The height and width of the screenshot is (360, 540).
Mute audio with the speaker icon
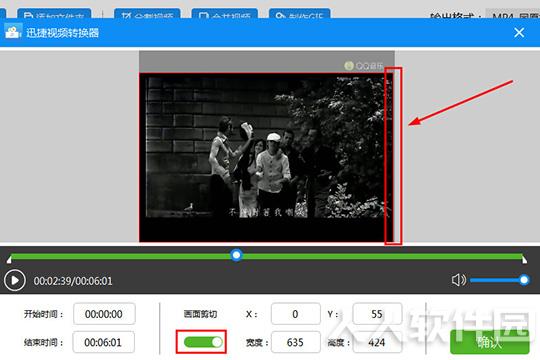click(458, 280)
